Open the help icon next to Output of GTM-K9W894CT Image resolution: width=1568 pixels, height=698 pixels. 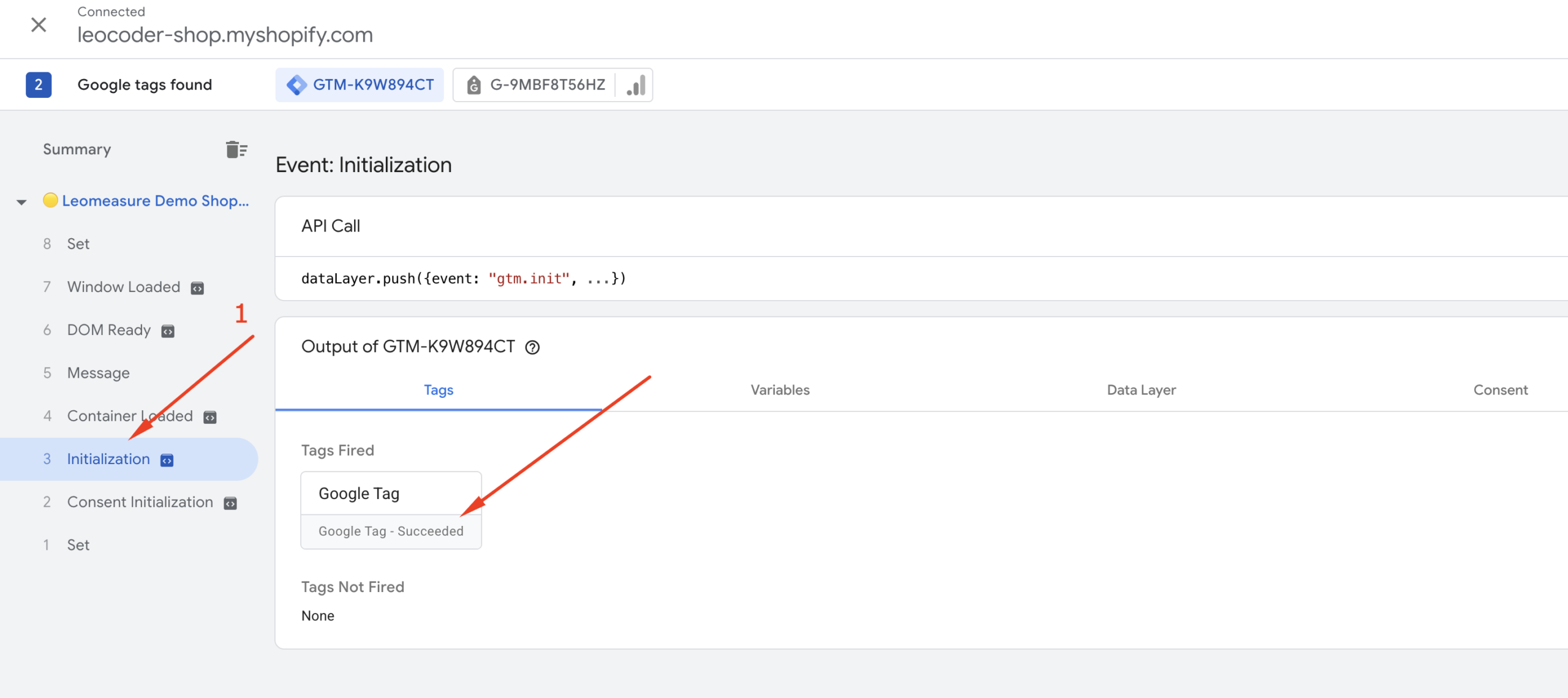tap(532, 347)
